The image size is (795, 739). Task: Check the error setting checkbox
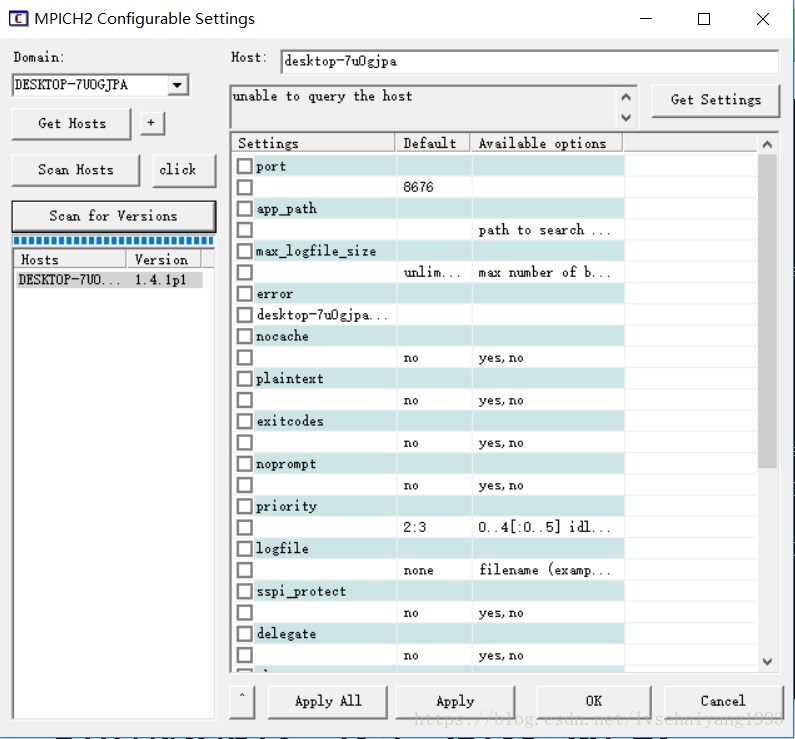tap(245, 293)
